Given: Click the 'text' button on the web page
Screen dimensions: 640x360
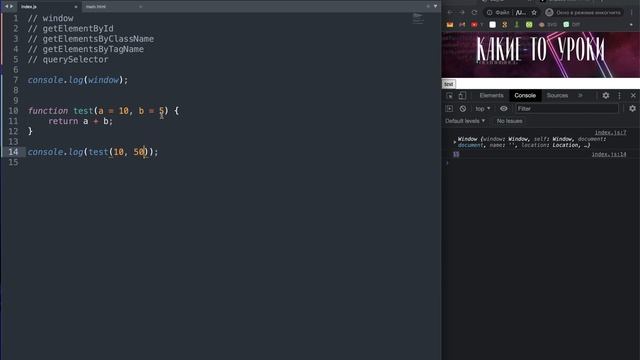Looking at the screenshot, I should [x=449, y=84].
